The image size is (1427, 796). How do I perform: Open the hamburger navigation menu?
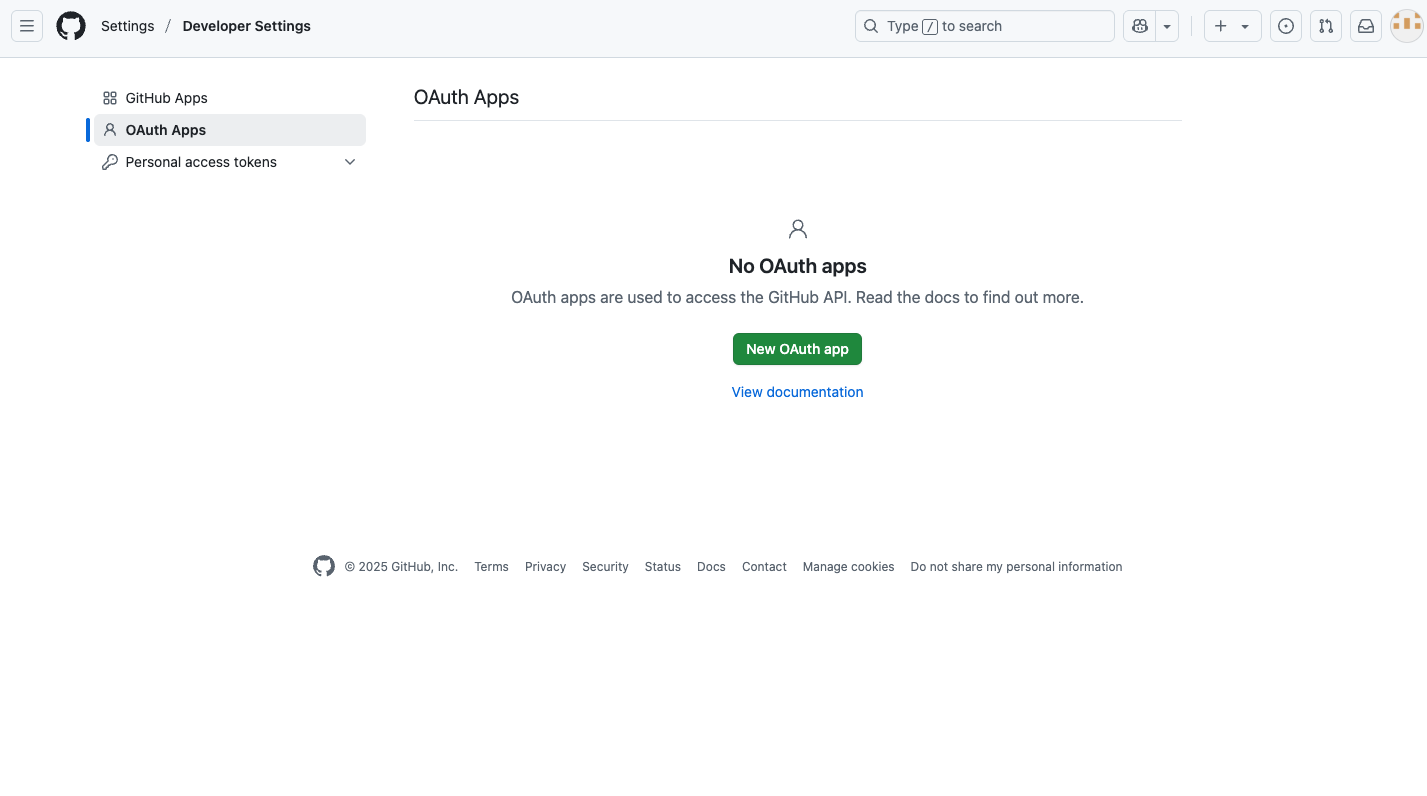(27, 26)
